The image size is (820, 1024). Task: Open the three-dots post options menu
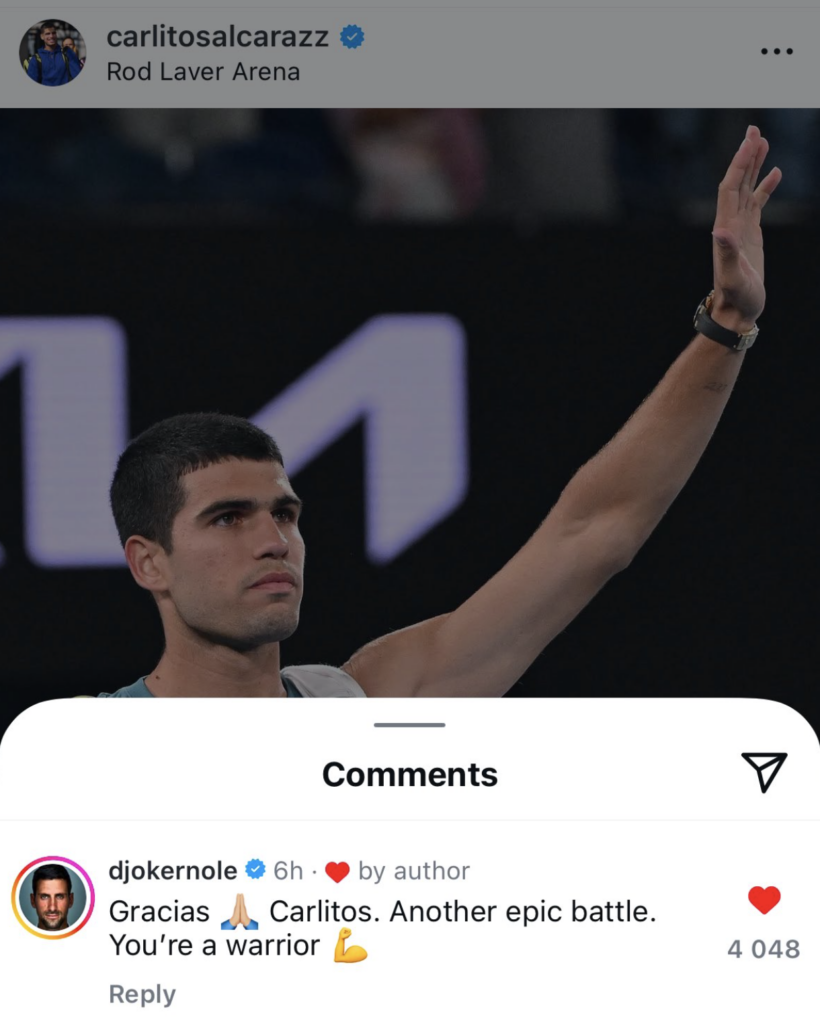776,52
